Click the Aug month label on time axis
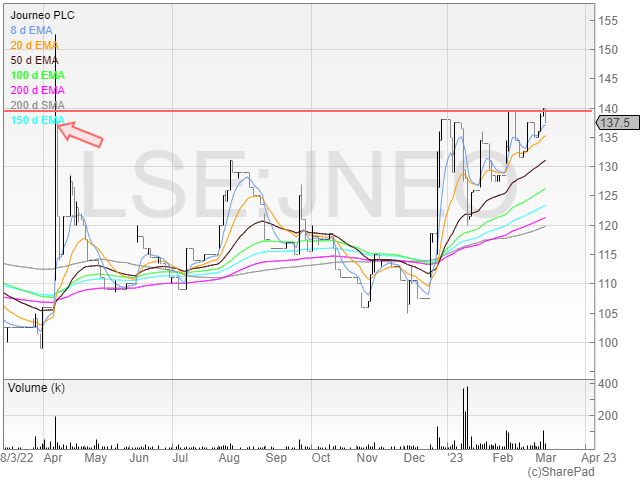640x480 pixels. click(229, 458)
